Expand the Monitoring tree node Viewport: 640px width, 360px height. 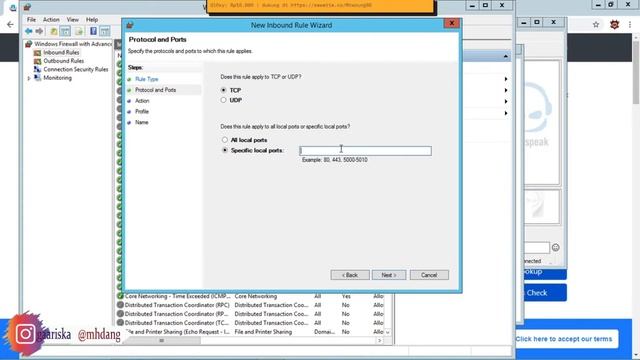(29, 78)
